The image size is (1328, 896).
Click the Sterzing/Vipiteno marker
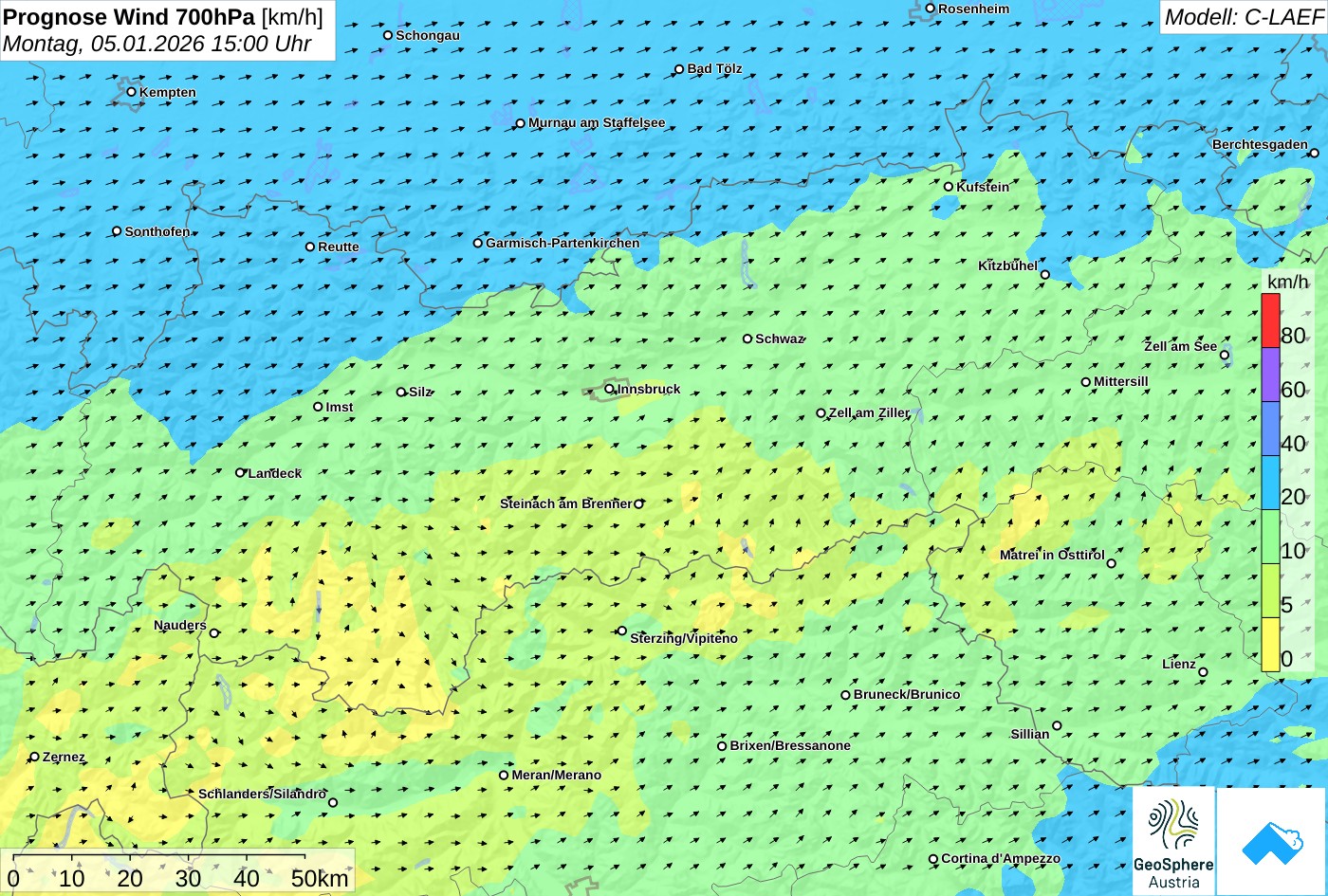coord(622,631)
